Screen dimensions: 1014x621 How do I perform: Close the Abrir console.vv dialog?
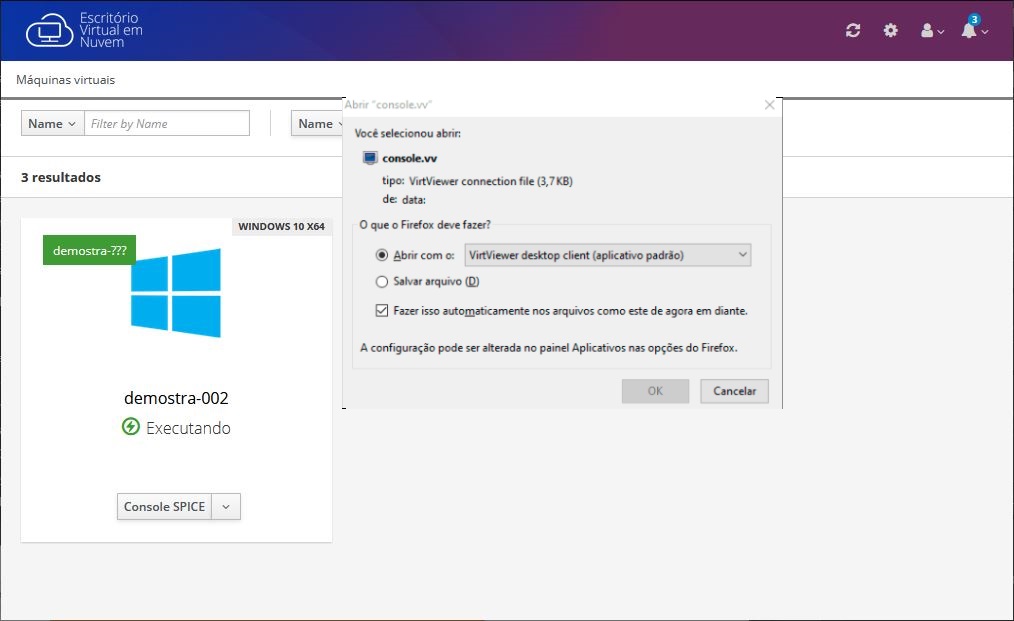(x=769, y=105)
